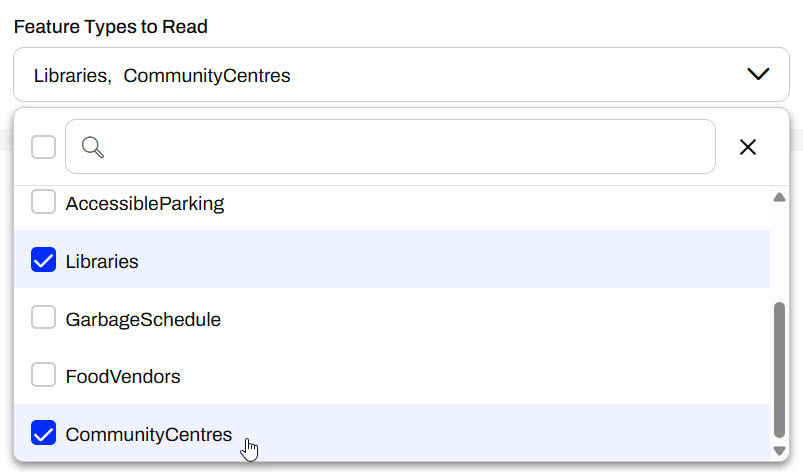The height and width of the screenshot is (472, 803).
Task: Click the Libraries option label
Action: pos(102,262)
